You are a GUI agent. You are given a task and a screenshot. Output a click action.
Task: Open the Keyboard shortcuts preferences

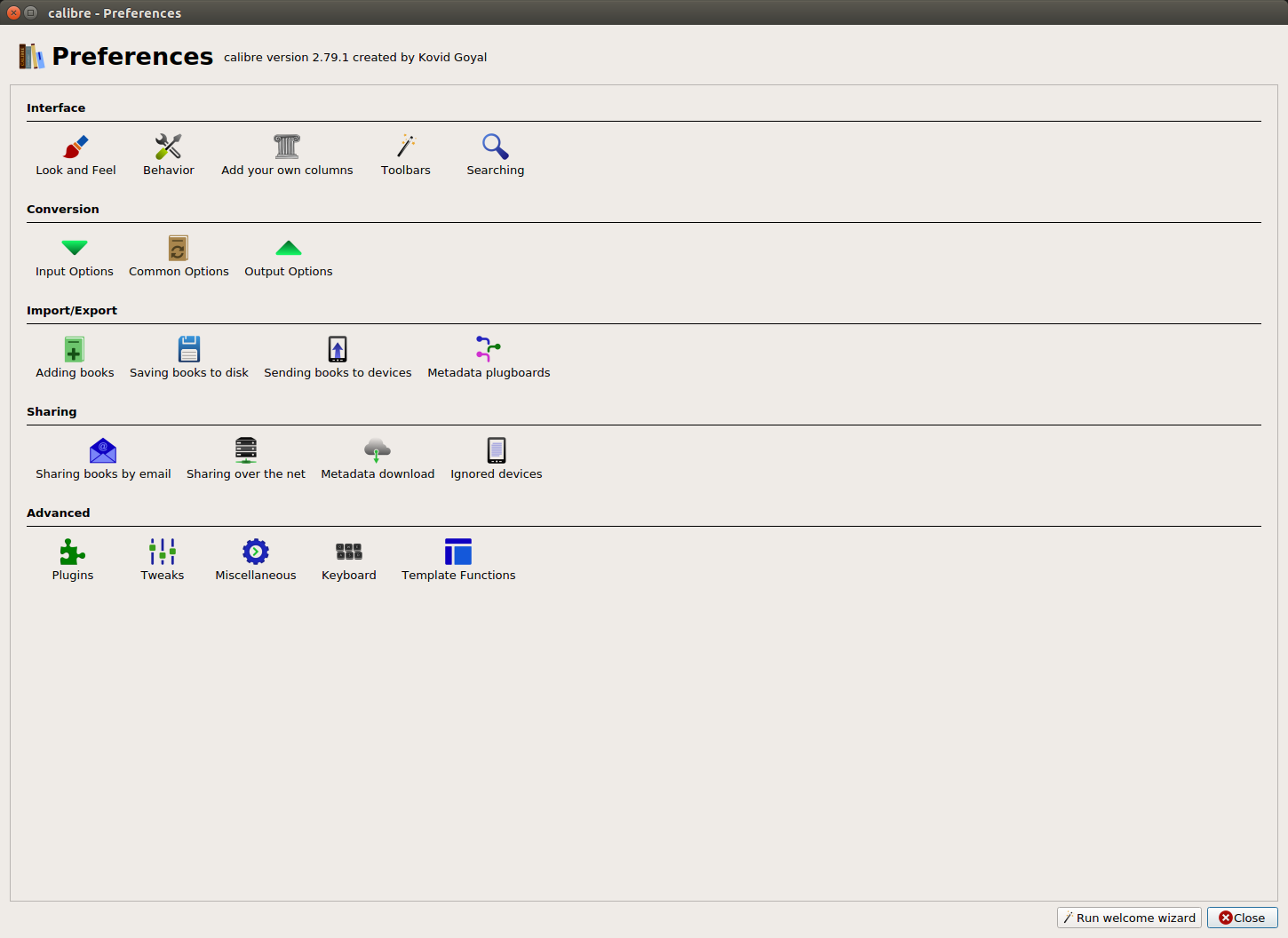tap(349, 560)
